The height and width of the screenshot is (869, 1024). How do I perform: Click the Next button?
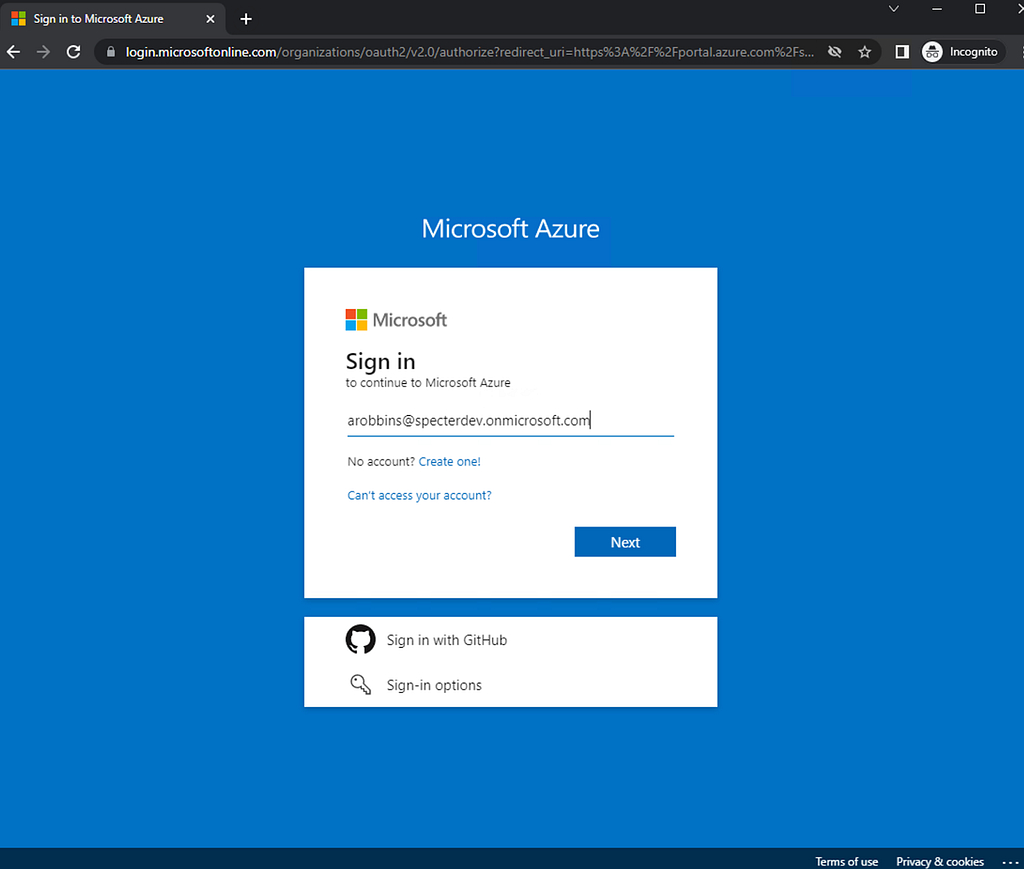[x=625, y=542]
